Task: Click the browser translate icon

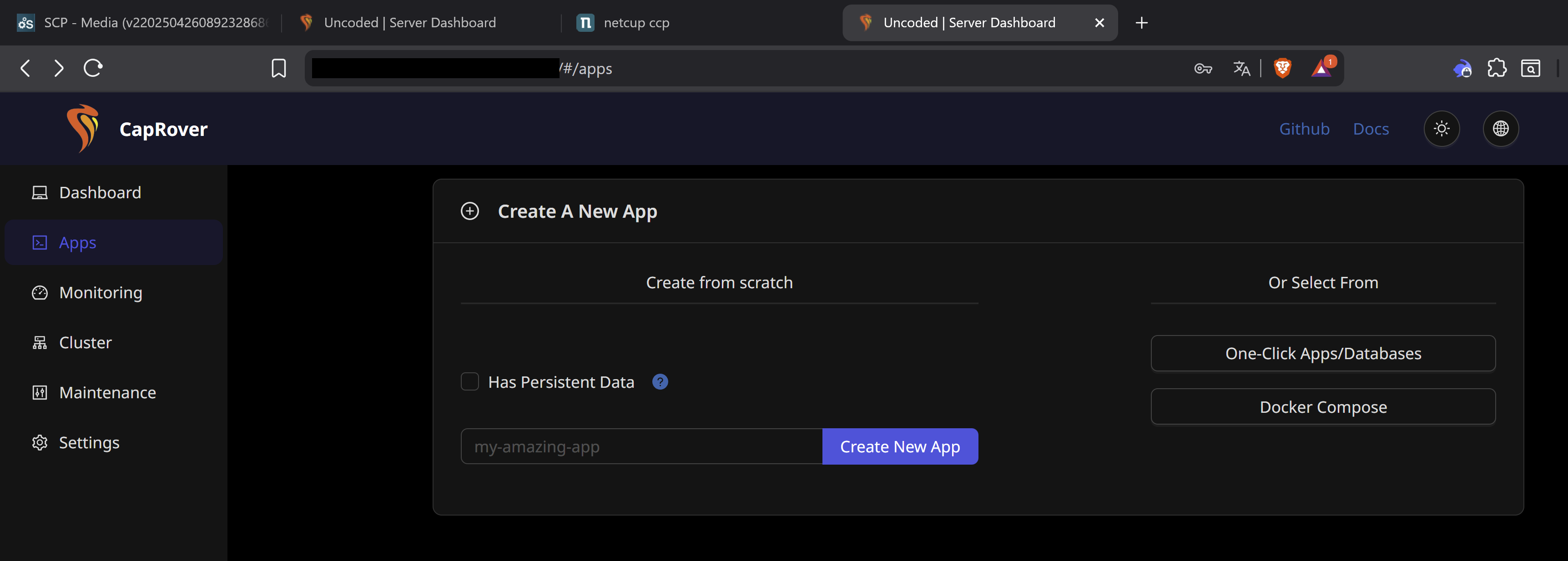Action: click(1241, 68)
